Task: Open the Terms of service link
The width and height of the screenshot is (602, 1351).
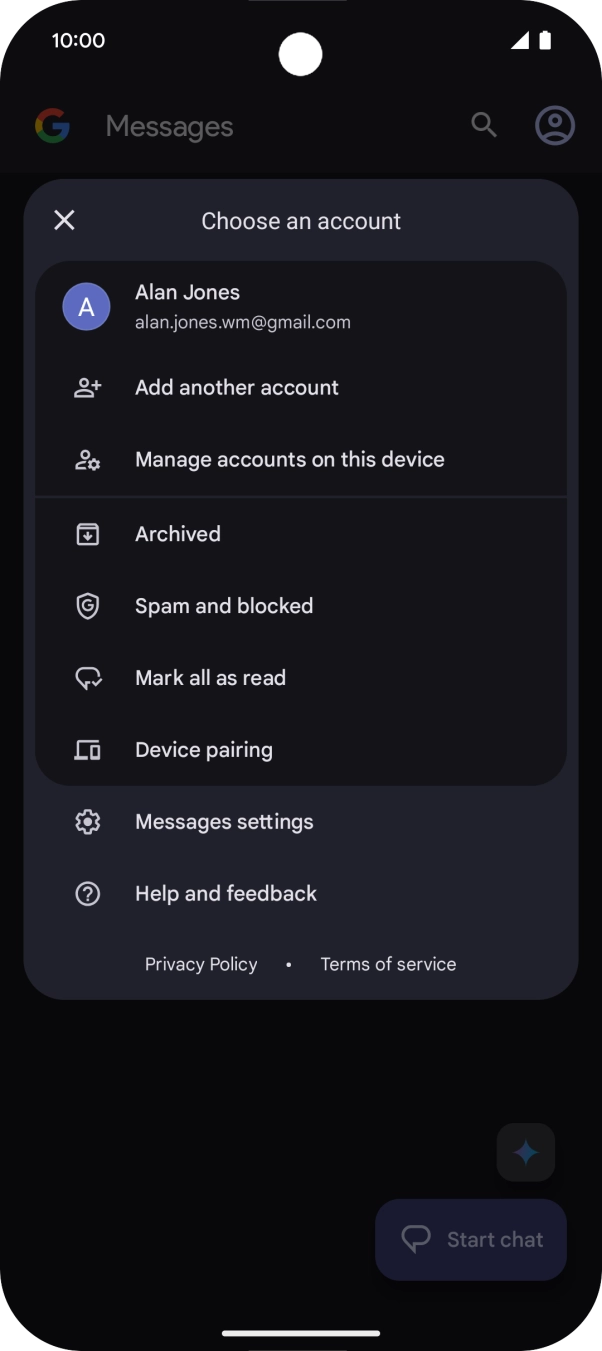Action: (388, 964)
